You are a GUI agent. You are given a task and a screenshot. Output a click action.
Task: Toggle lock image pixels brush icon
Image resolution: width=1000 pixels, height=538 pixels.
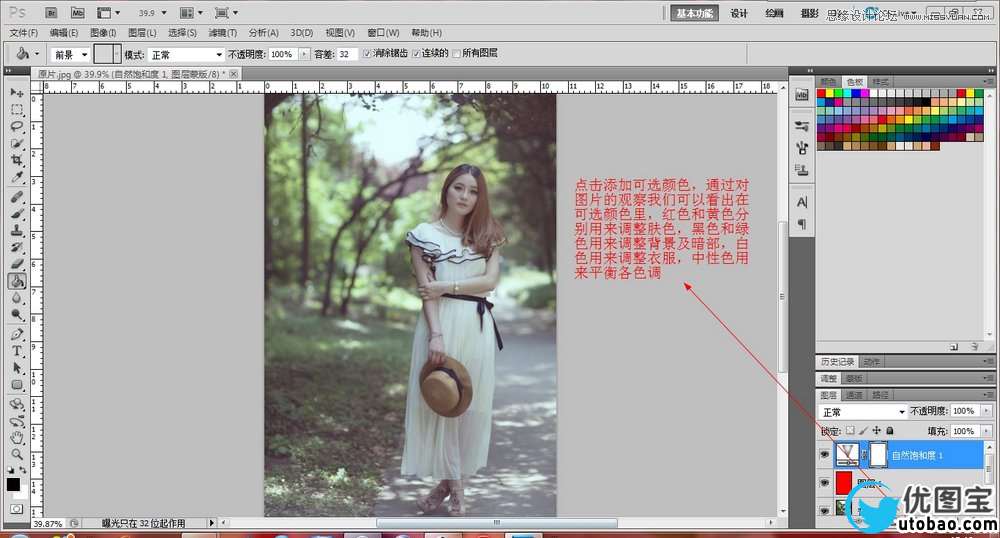click(864, 431)
